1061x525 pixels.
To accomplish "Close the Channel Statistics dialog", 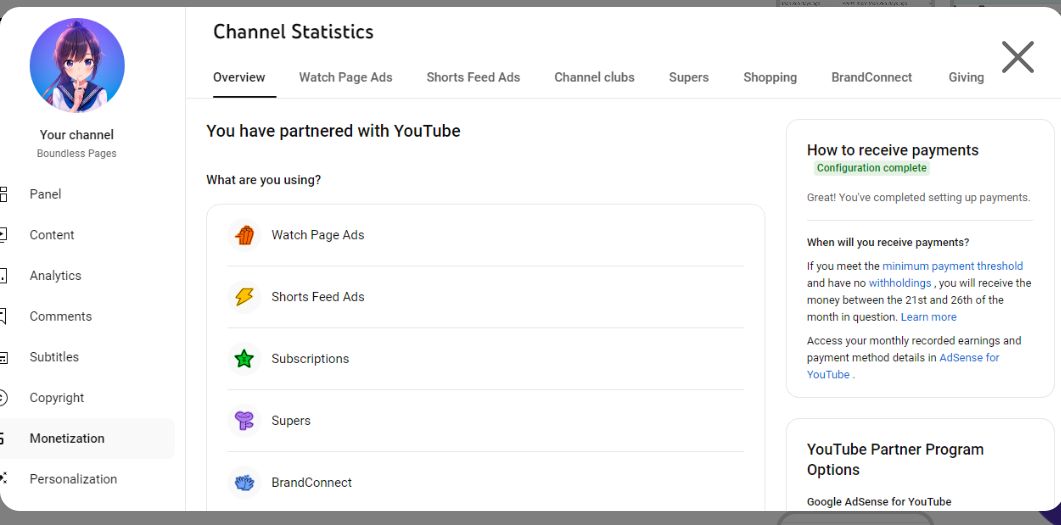I will click(x=1018, y=57).
